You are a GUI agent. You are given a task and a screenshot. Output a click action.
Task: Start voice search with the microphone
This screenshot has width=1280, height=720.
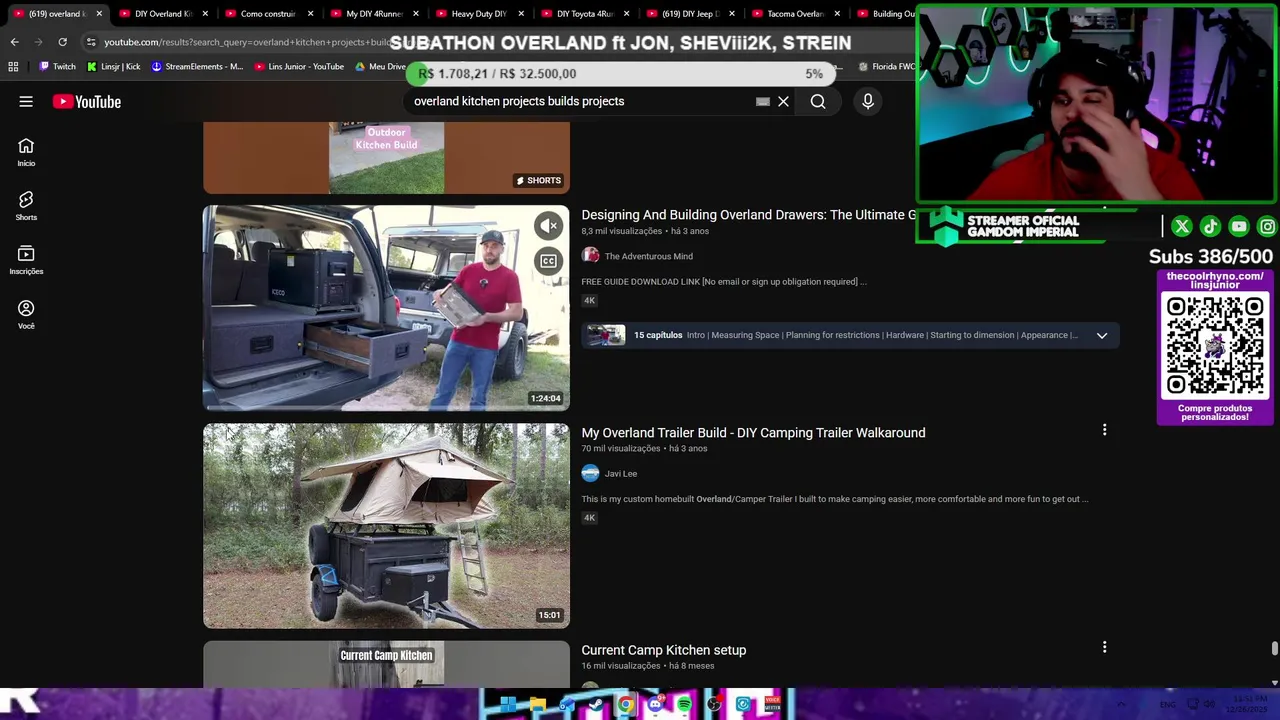pyautogui.click(x=868, y=101)
